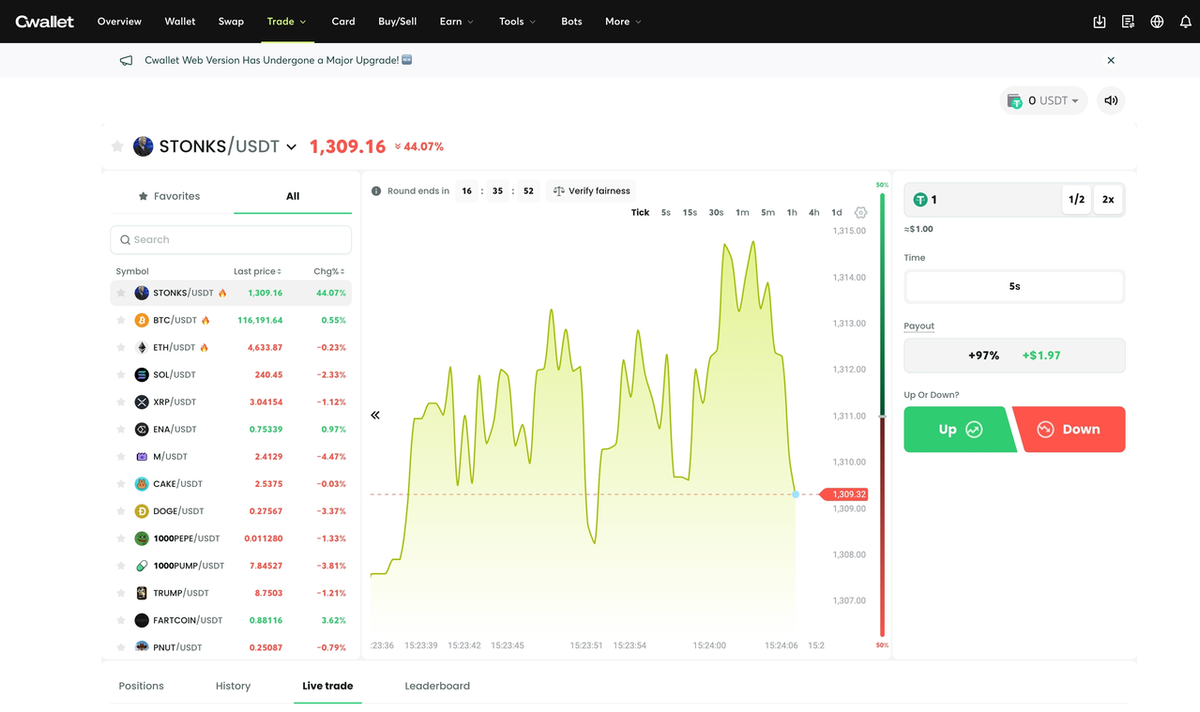Click the XRP coin icon

pyautogui.click(x=142, y=402)
